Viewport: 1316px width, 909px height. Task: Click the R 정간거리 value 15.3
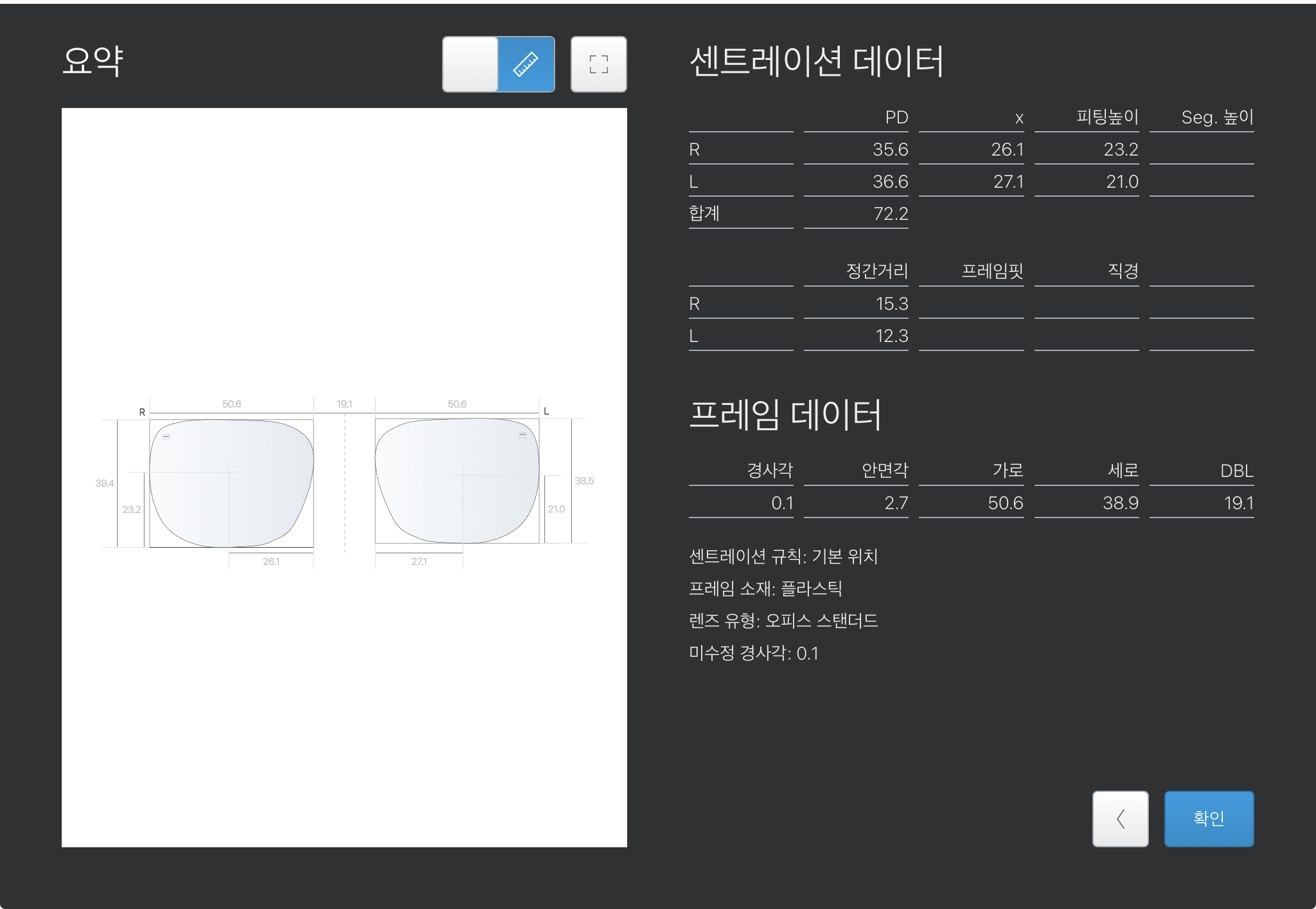pyautogui.click(x=891, y=304)
